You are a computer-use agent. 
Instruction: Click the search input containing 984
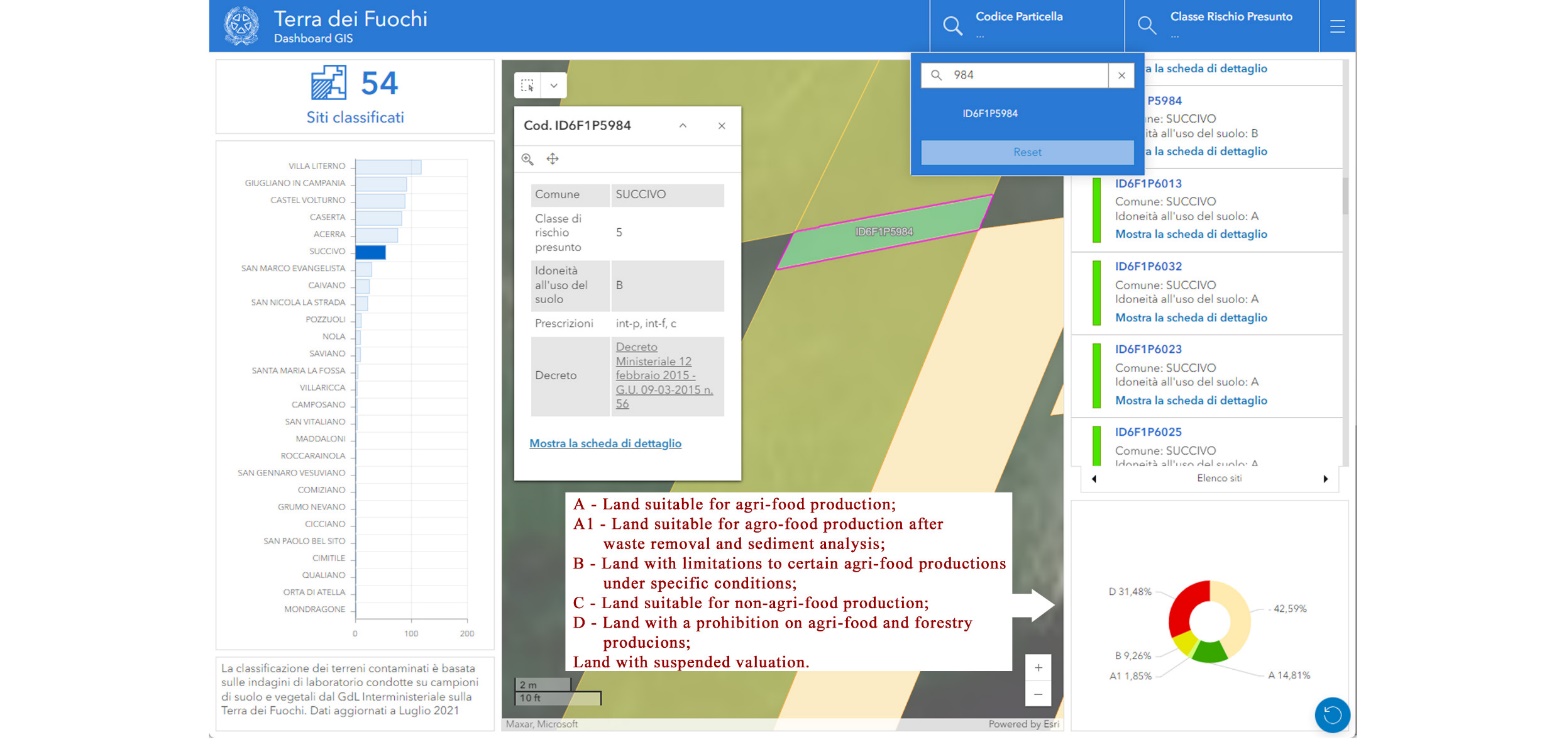[1026, 75]
